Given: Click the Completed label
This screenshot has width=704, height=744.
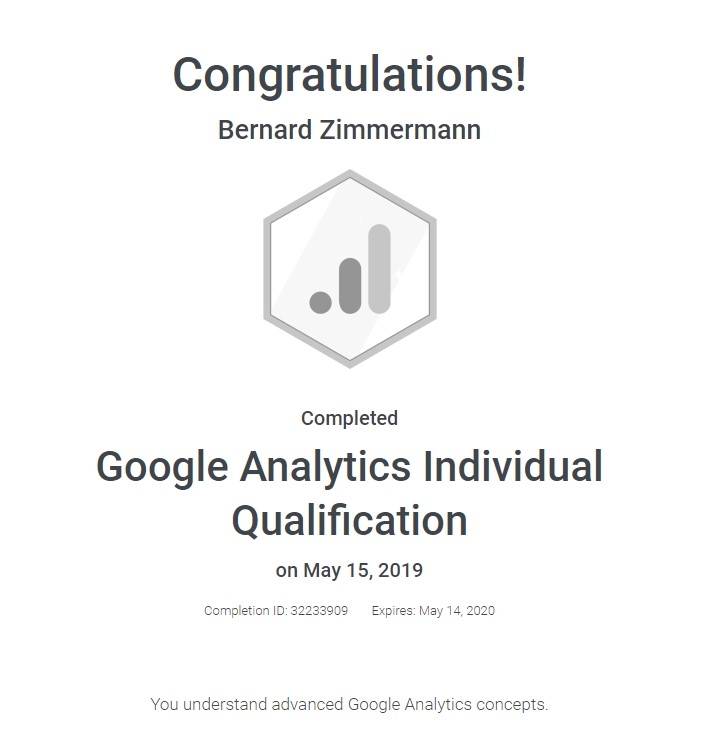Looking at the screenshot, I should [x=350, y=418].
